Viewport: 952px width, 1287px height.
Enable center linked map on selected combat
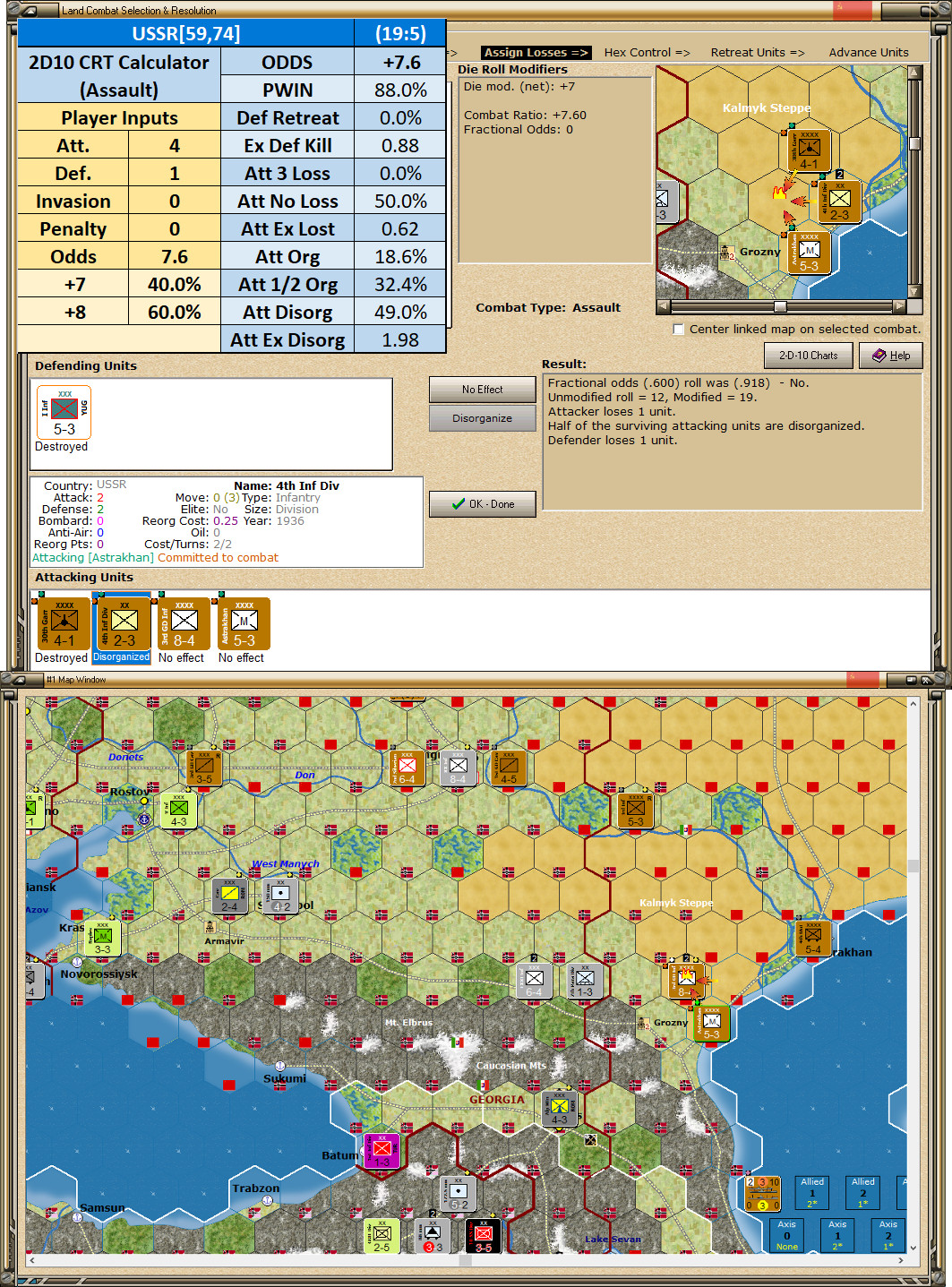679,329
